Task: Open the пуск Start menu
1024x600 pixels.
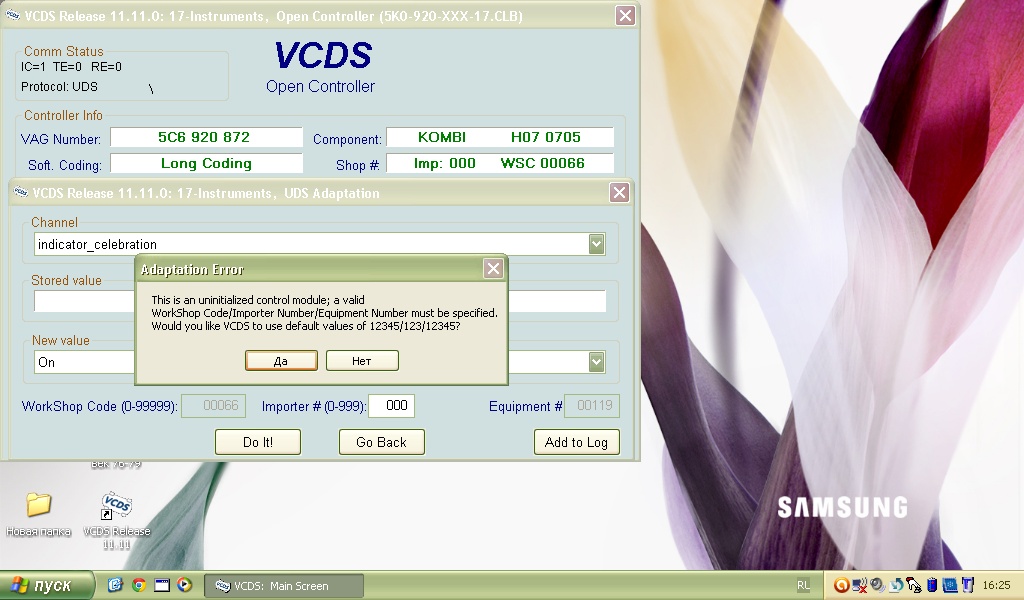Action: pos(47,586)
